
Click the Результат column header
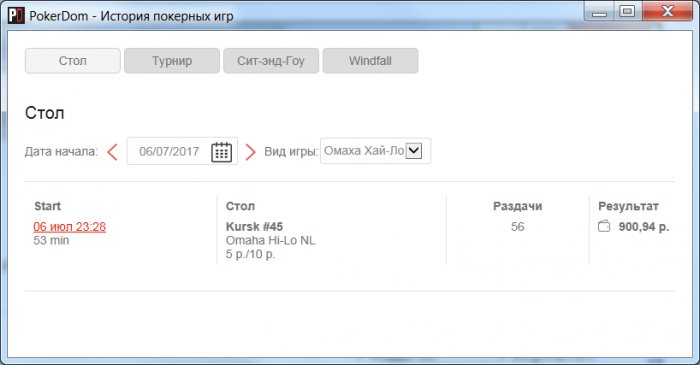pyautogui.click(x=628, y=206)
